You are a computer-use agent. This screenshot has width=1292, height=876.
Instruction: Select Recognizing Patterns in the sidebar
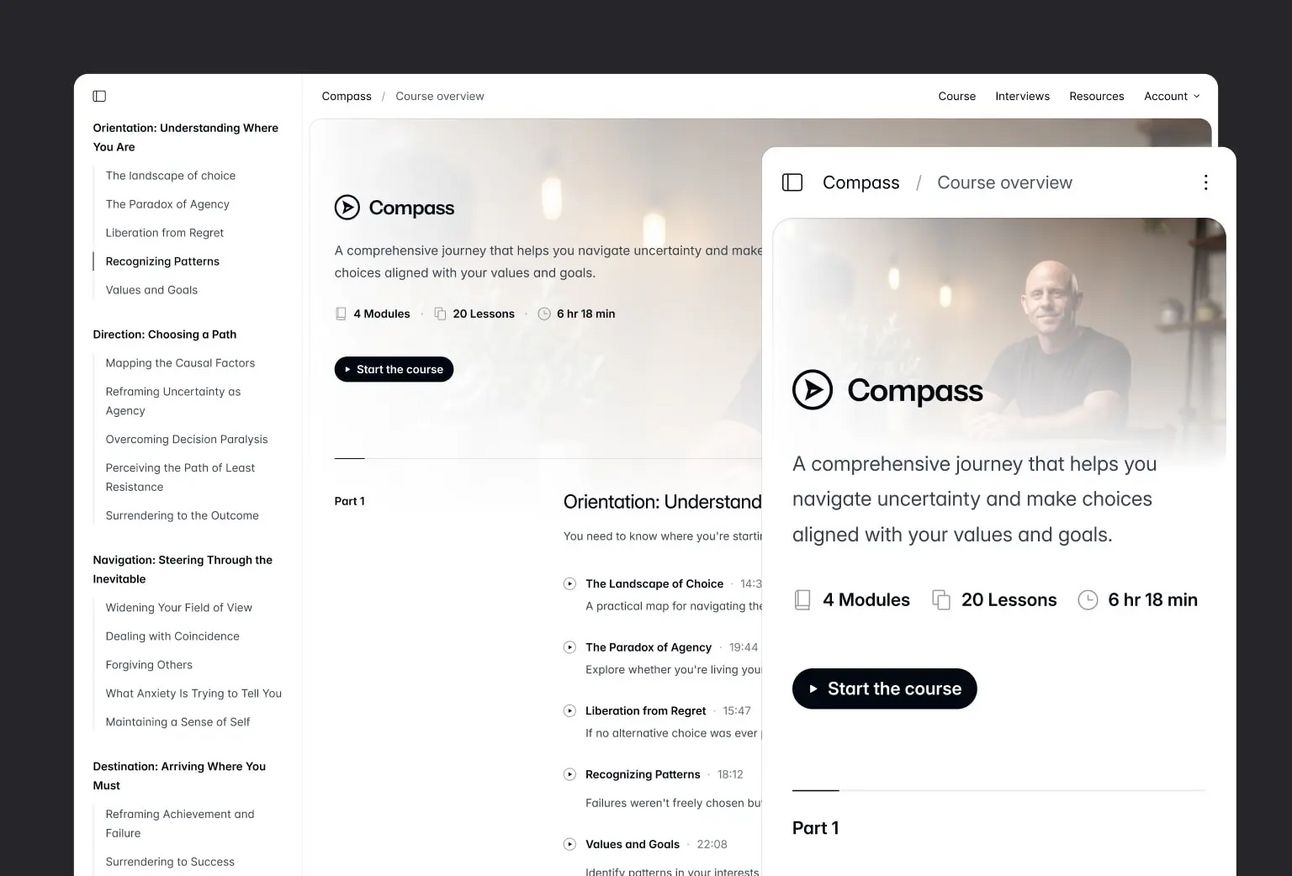pyautogui.click(x=163, y=261)
